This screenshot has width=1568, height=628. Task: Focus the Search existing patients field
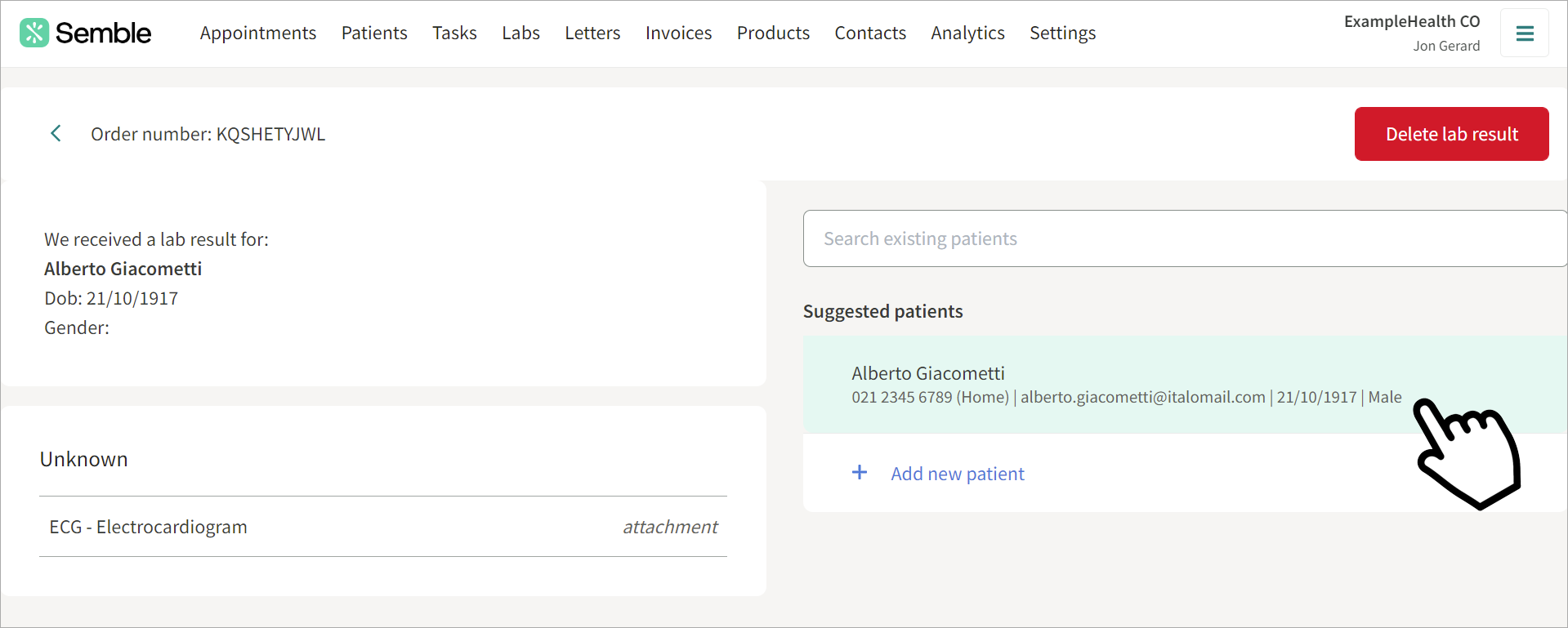[x=1185, y=238]
